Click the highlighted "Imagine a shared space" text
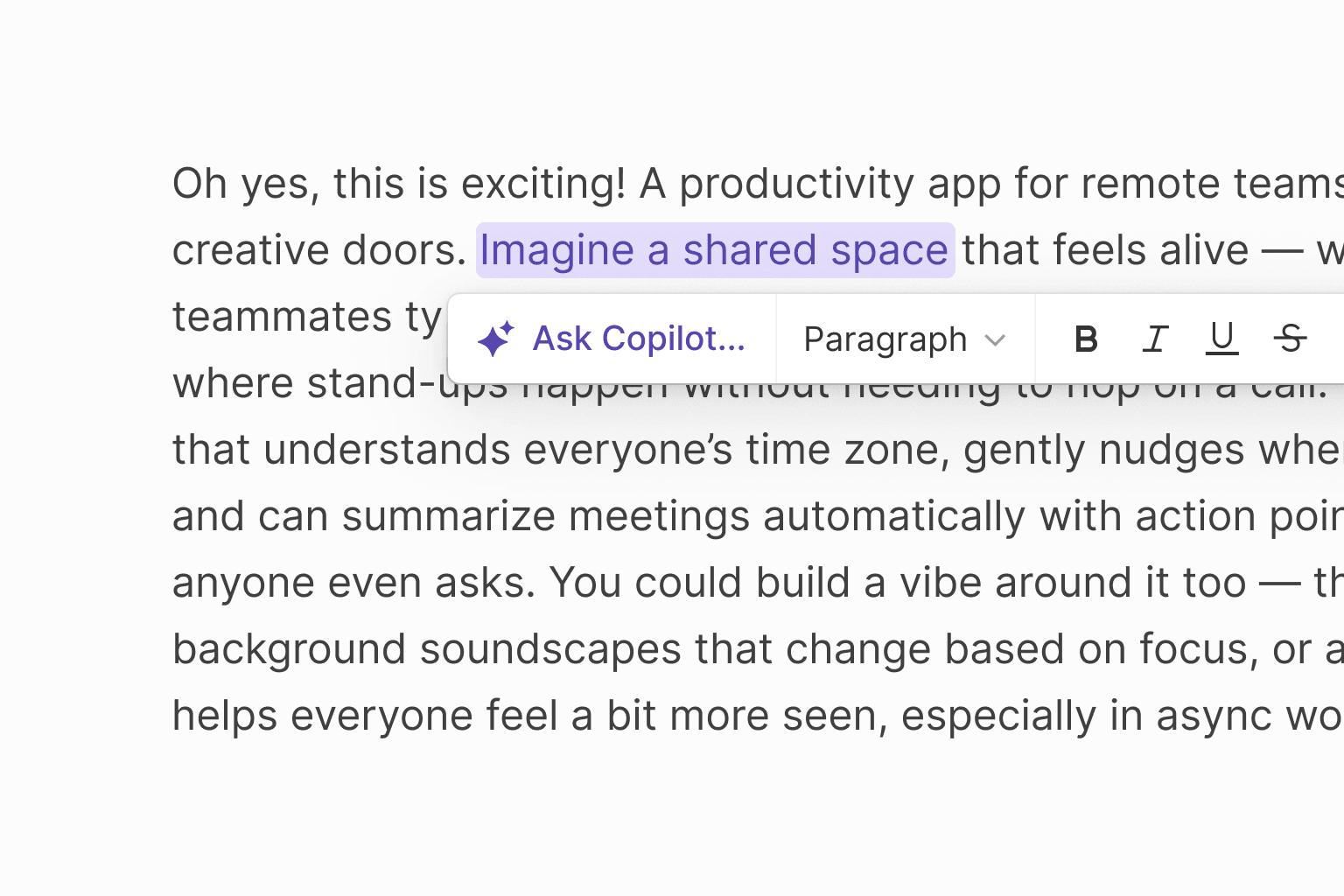1344x896 pixels. (714, 251)
